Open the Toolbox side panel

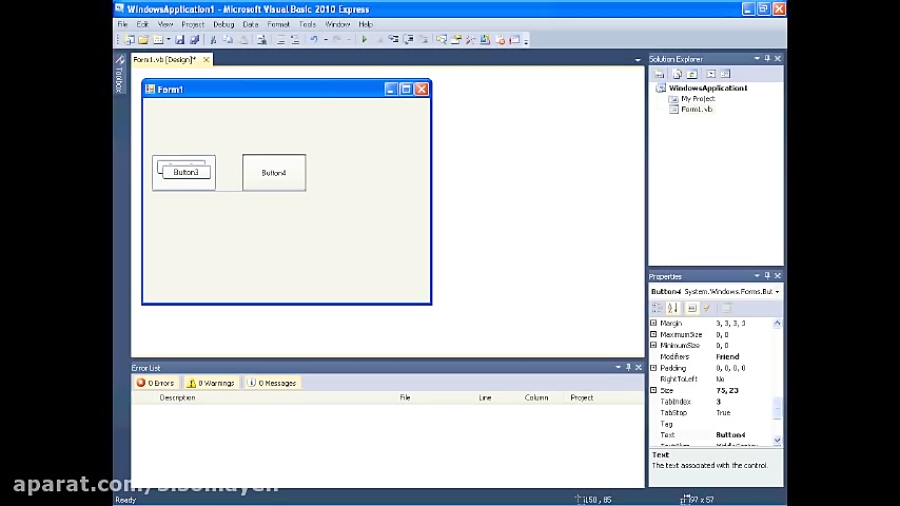[x=119, y=74]
